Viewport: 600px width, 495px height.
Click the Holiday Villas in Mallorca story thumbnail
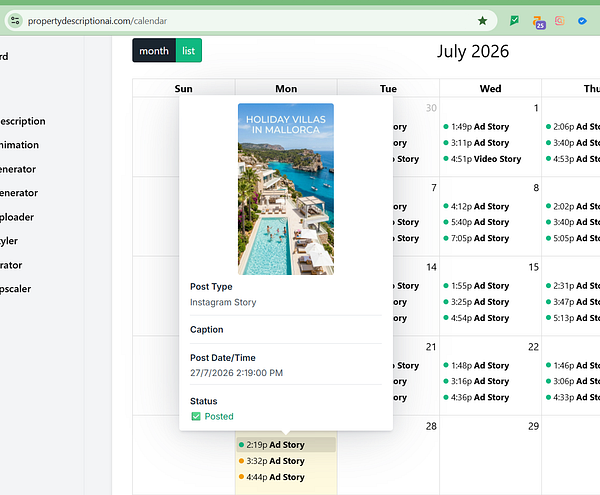286,189
